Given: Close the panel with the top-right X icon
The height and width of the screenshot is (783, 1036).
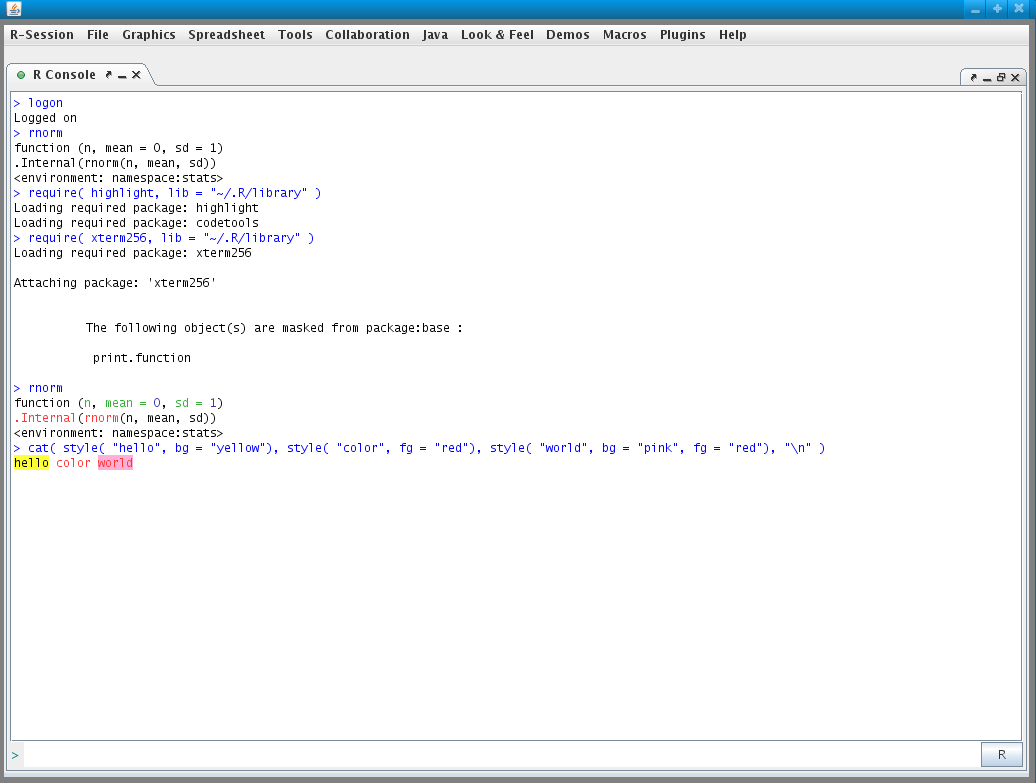Looking at the screenshot, I should click(1016, 78).
